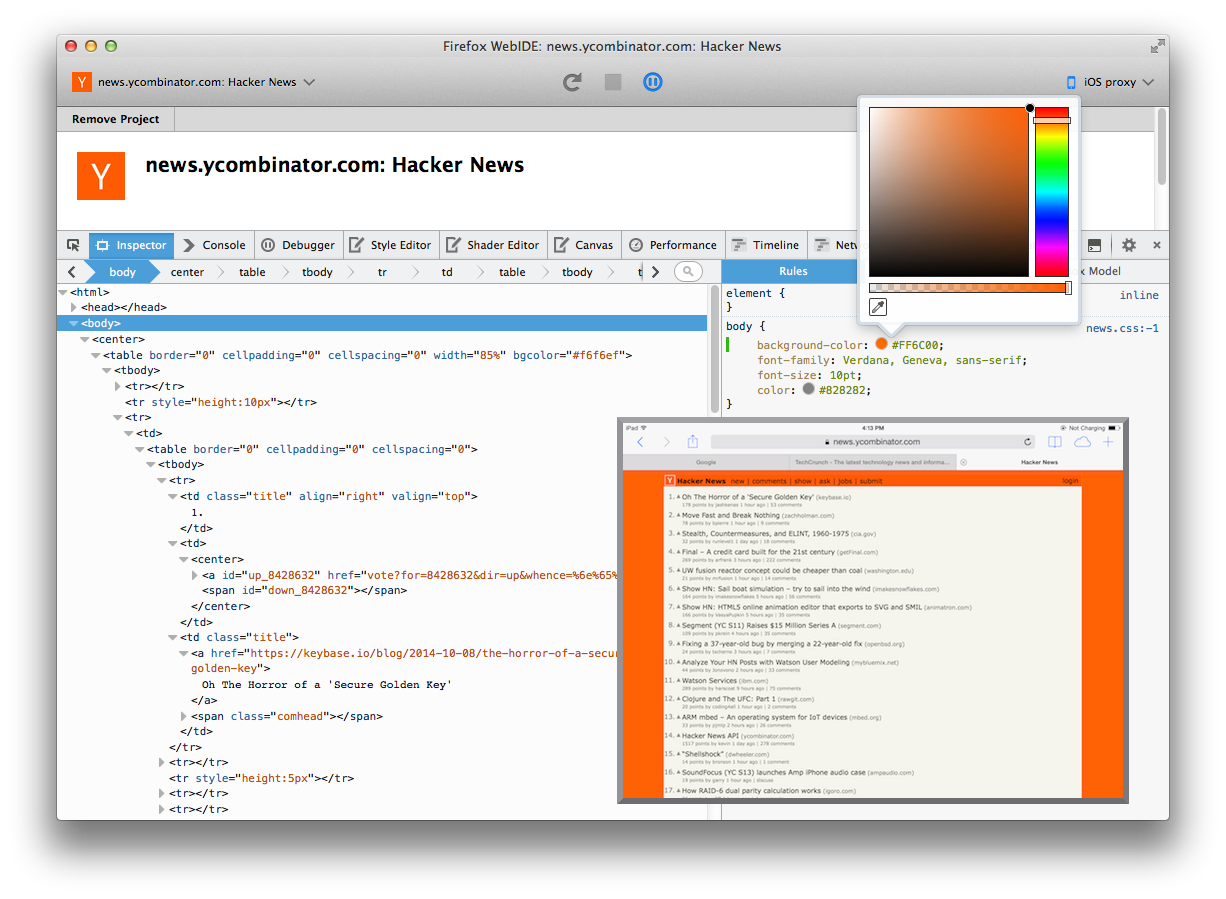Click the rainbow hue slider in color picker
This screenshot has width=1226, height=899.
[x=1052, y=191]
